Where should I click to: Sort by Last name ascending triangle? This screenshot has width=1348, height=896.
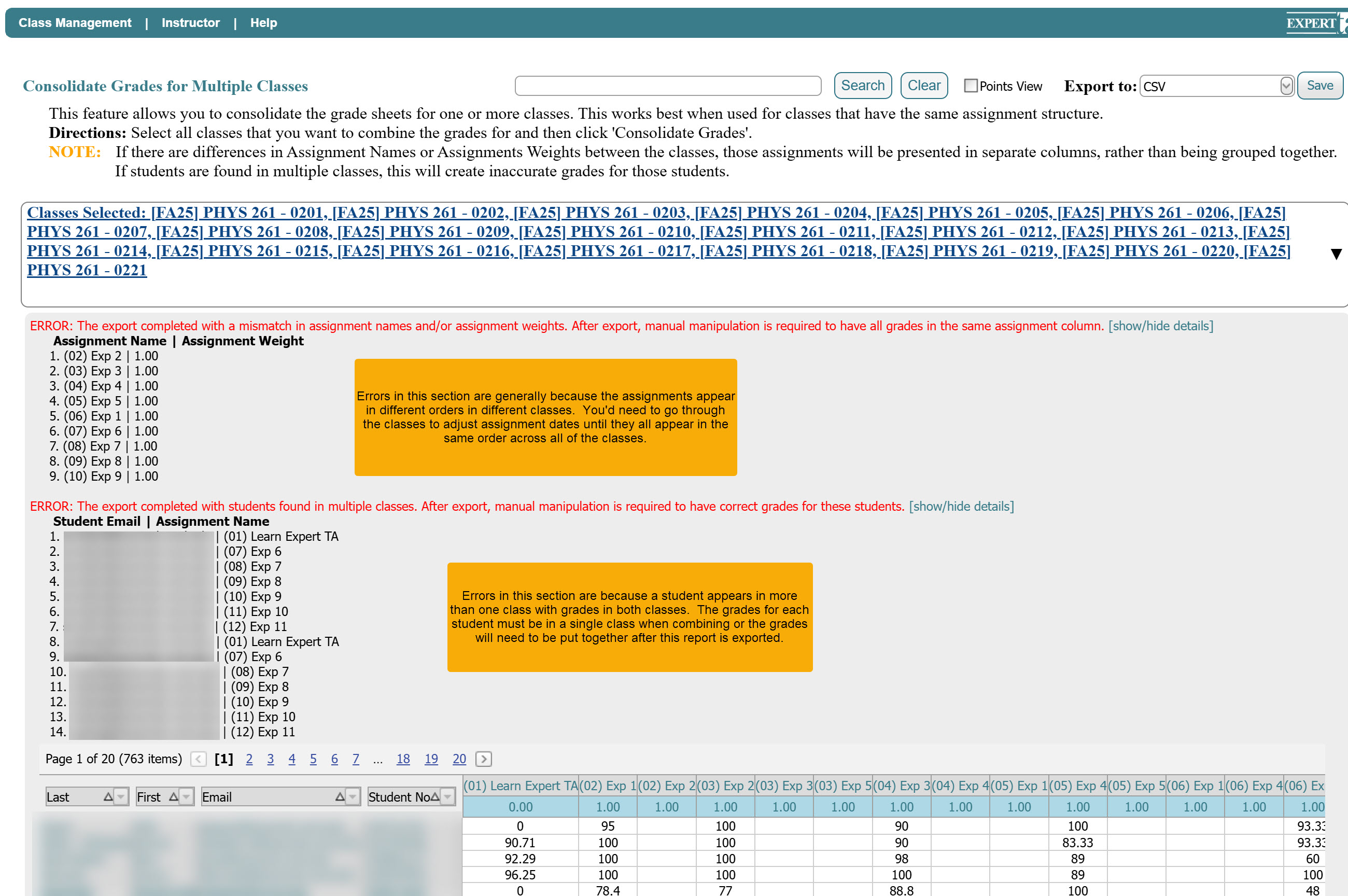(108, 796)
